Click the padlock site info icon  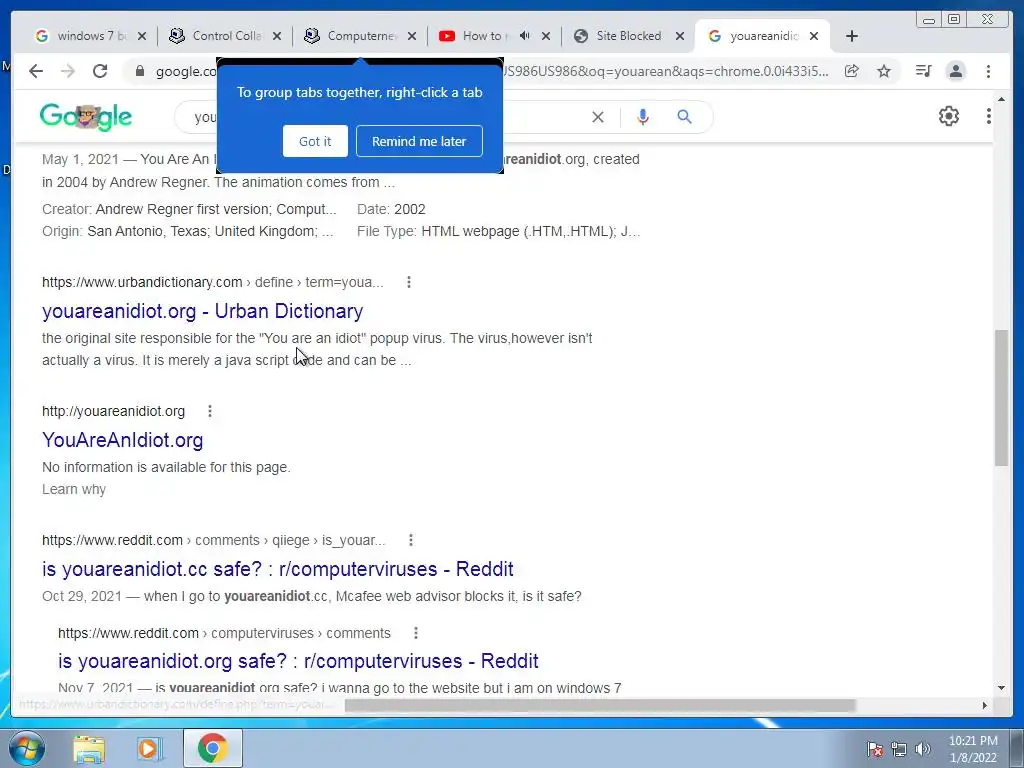click(x=139, y=71)
